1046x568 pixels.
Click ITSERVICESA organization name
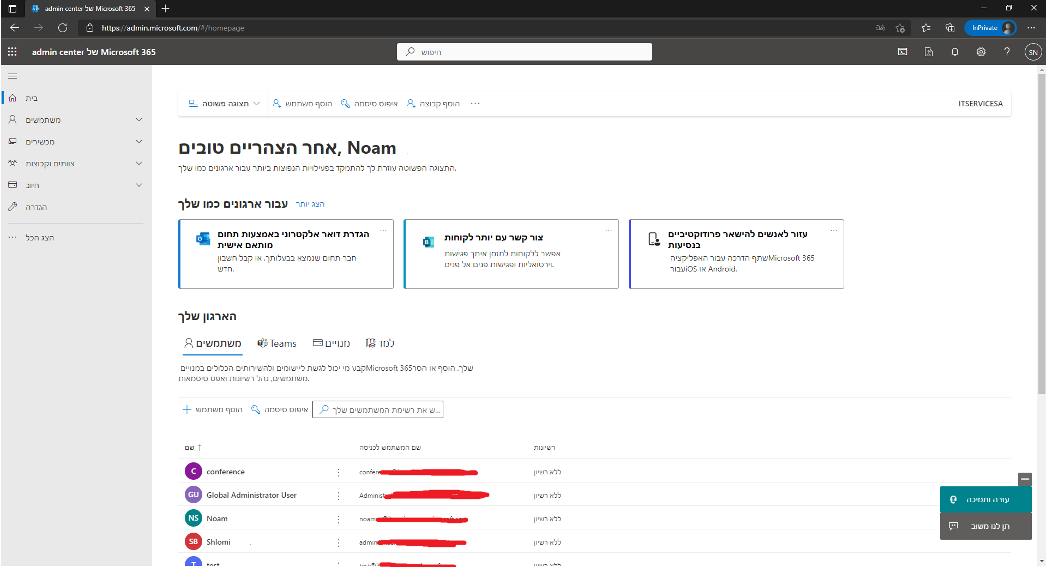[980, 103]
